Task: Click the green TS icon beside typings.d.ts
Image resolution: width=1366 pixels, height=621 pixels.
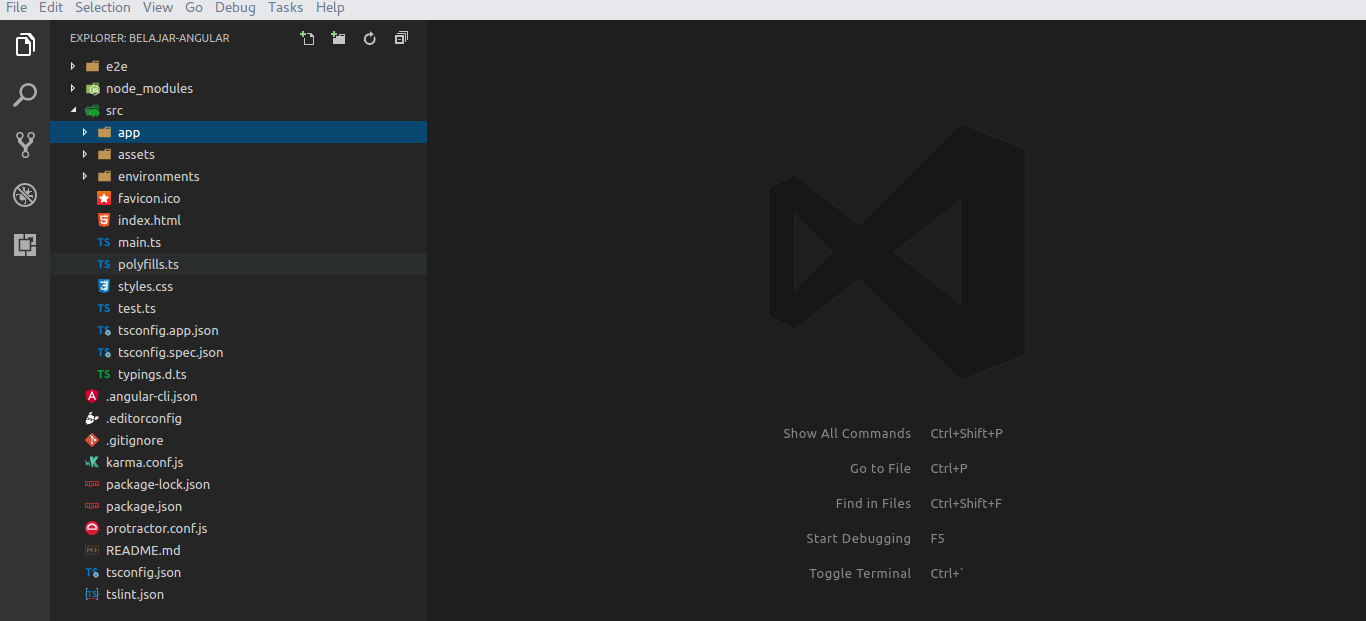Action: [x=104, y=374]
